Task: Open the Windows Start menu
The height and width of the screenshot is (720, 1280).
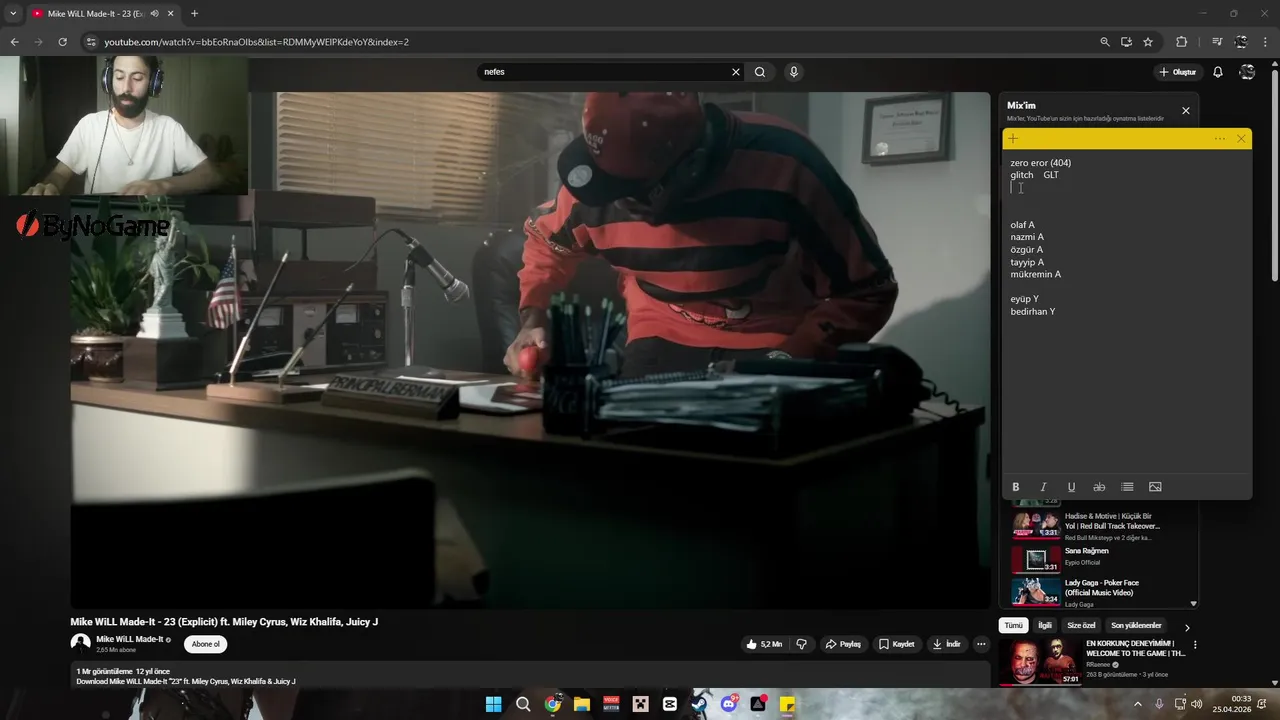Action: coord(493,704)
